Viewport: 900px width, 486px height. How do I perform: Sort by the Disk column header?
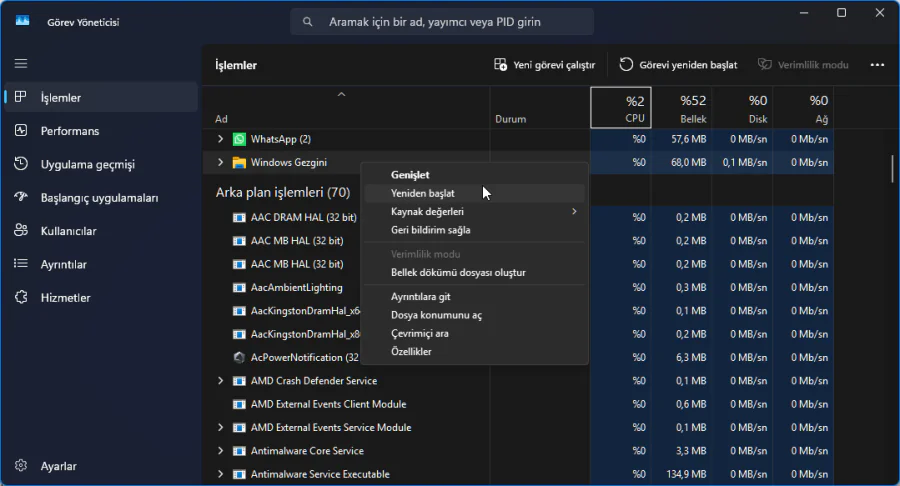(x=742, y=107)
